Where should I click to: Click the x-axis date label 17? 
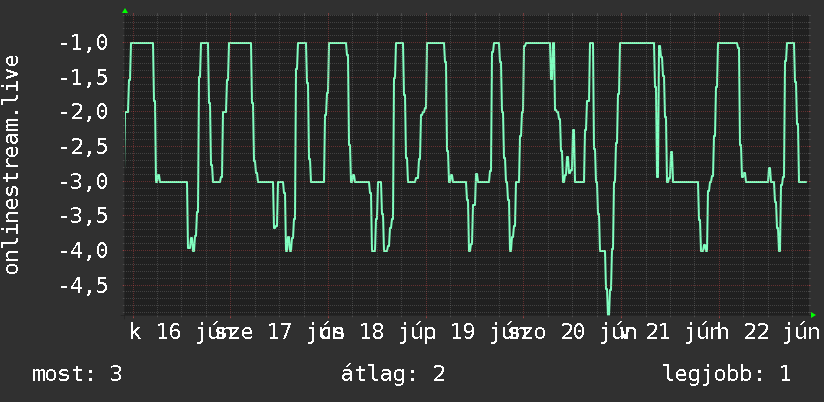pyautogui.click(x=280, y=333)
